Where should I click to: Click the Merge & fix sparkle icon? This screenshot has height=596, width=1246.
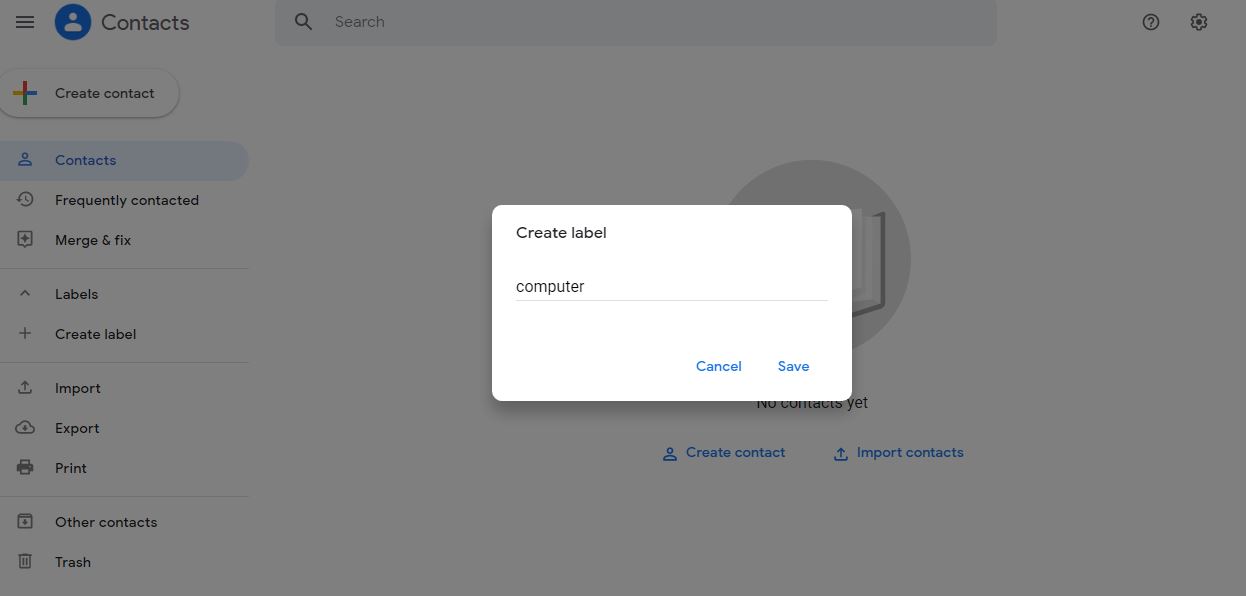tap(25, 240)
